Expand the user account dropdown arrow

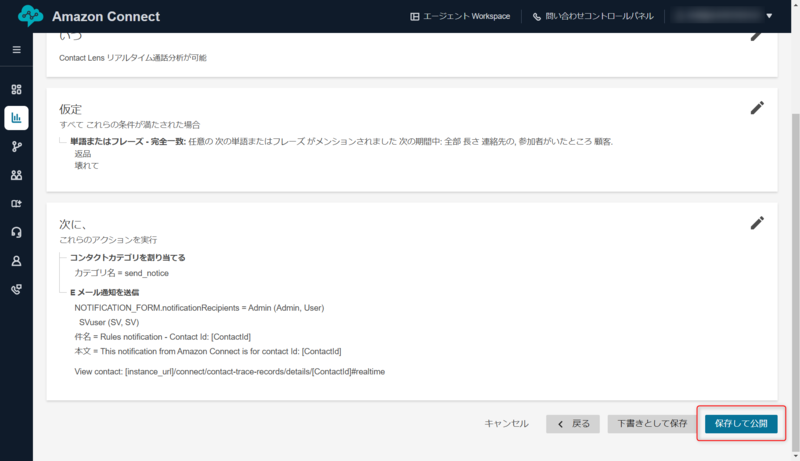(x=769, y=16)
